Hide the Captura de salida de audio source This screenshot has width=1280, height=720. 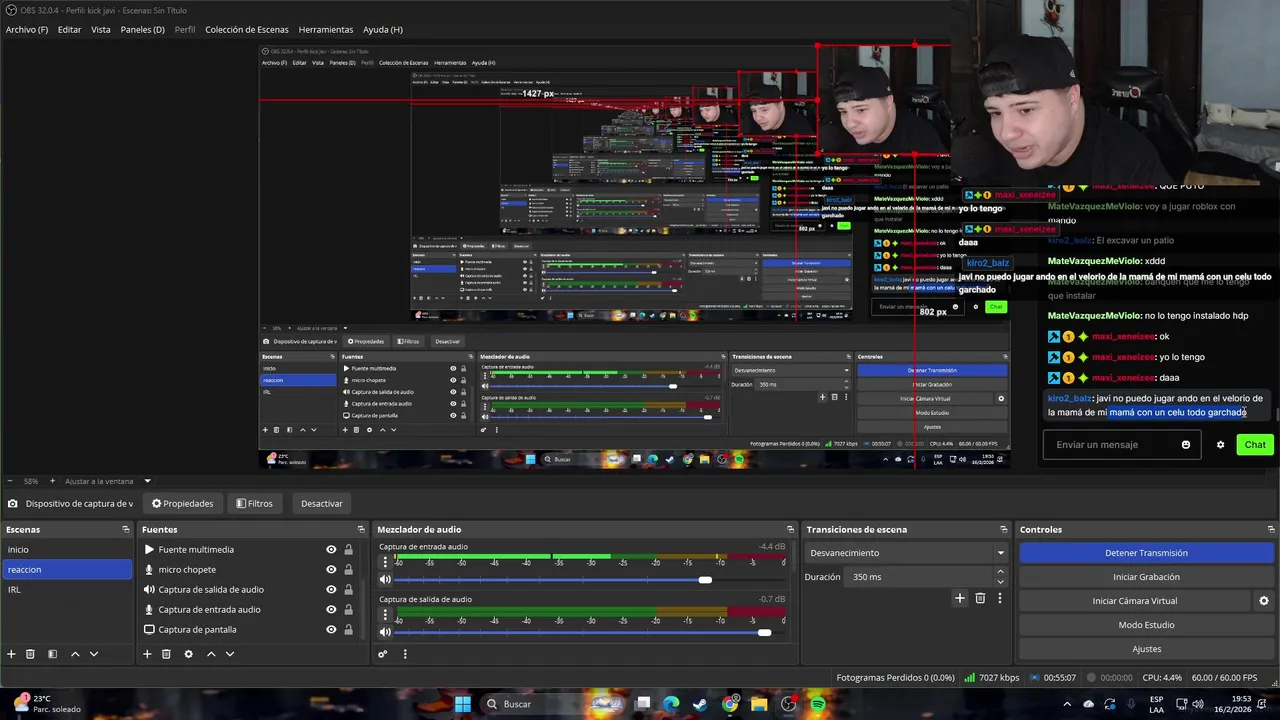pyautogui.click(x=331, y=589)
